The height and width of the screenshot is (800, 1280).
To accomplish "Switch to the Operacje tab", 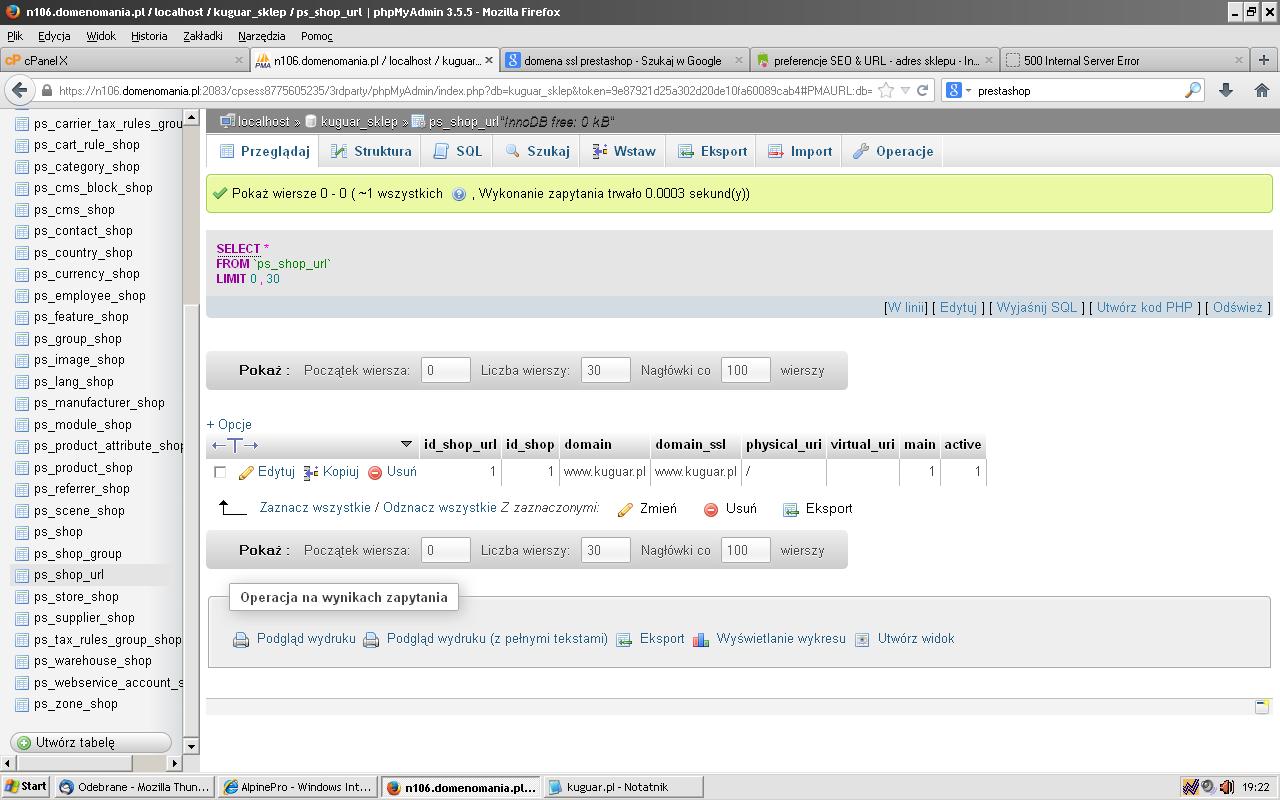I will coord(893,151).
